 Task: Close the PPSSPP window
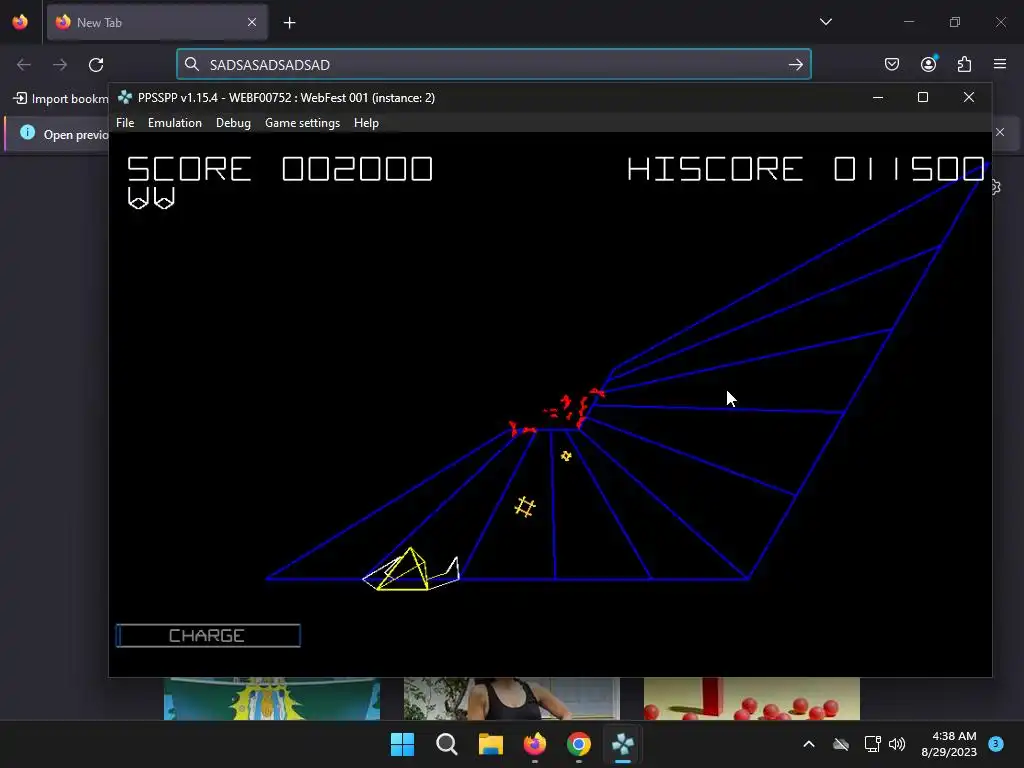(968, 97)
